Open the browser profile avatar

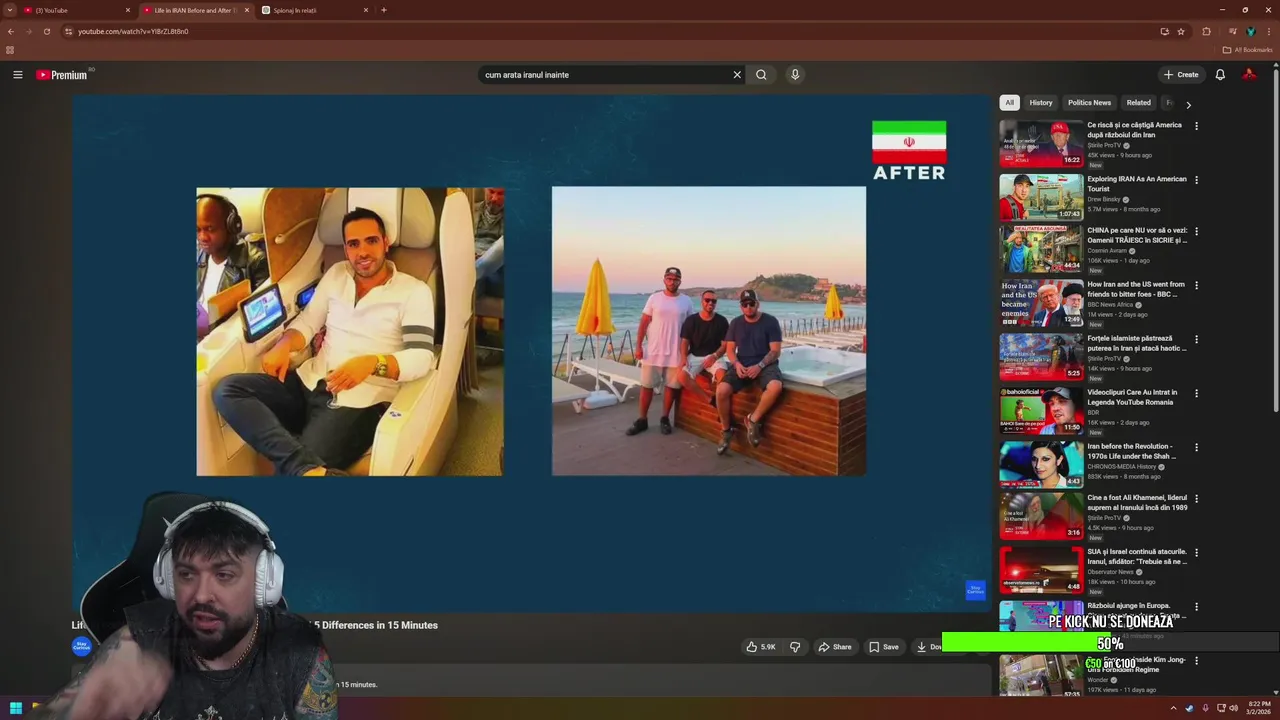click(x=1250, y=31)
